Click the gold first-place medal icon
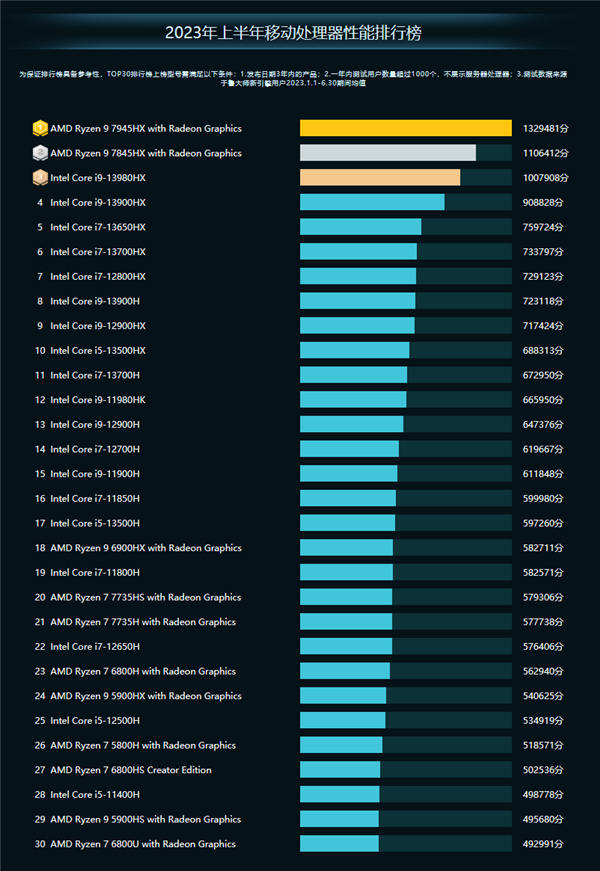This screenshot has height=871, width=600. pyautogui.click(x=39, y=128)
